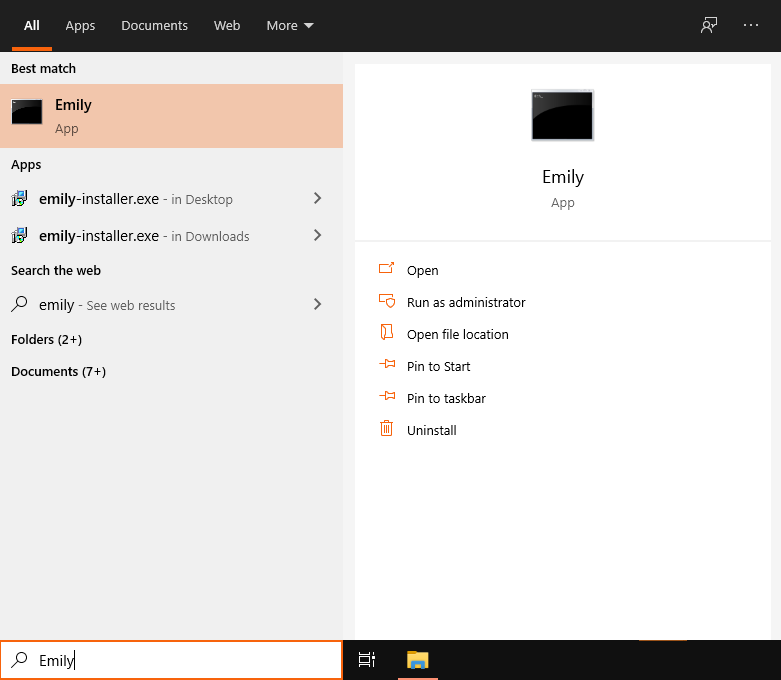This screenshot has width=781, height=680.
Task: Switch to the Apps search tab
Action: click(80, 25)
